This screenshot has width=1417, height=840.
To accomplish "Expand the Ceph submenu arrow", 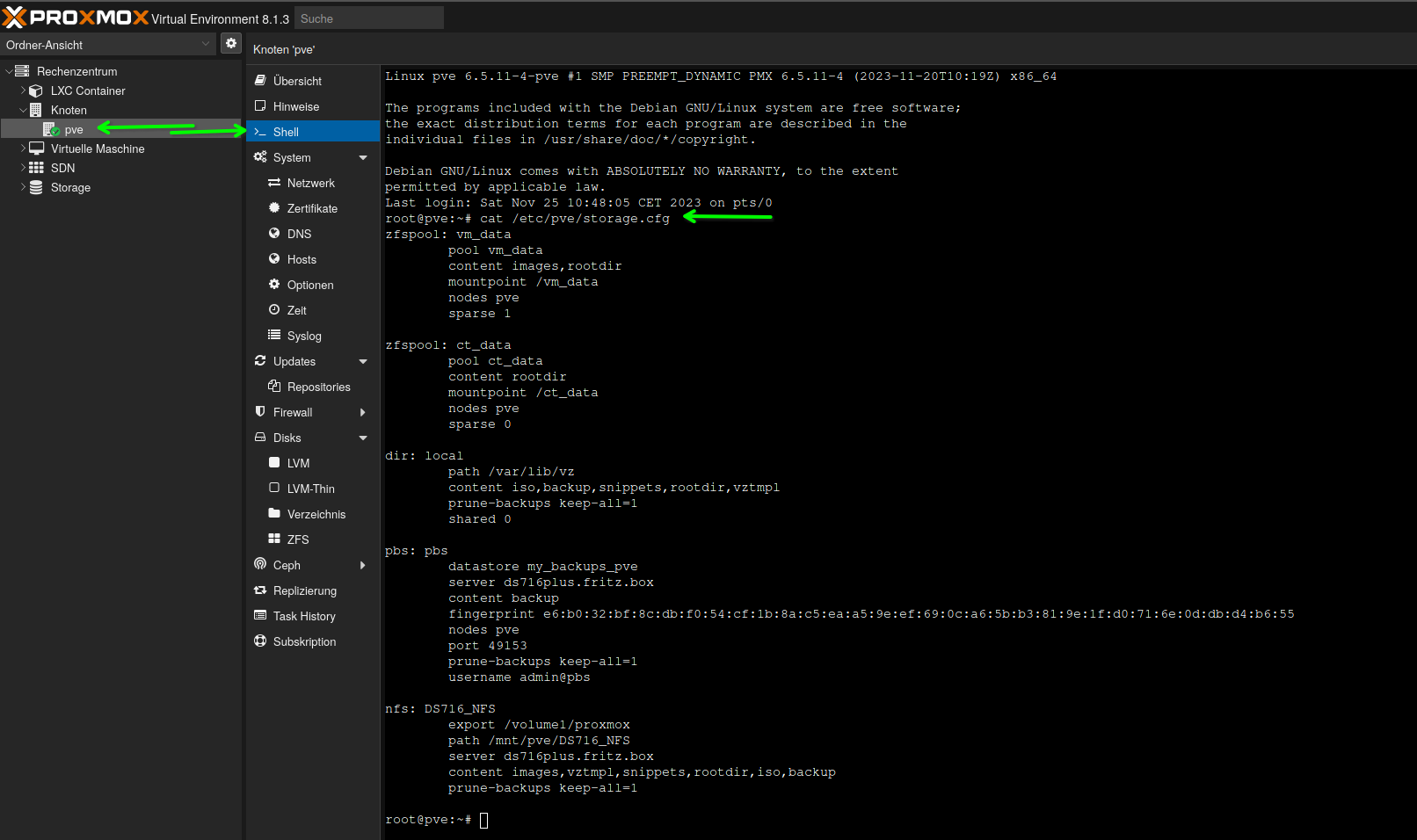I will (x=363, y=566).
